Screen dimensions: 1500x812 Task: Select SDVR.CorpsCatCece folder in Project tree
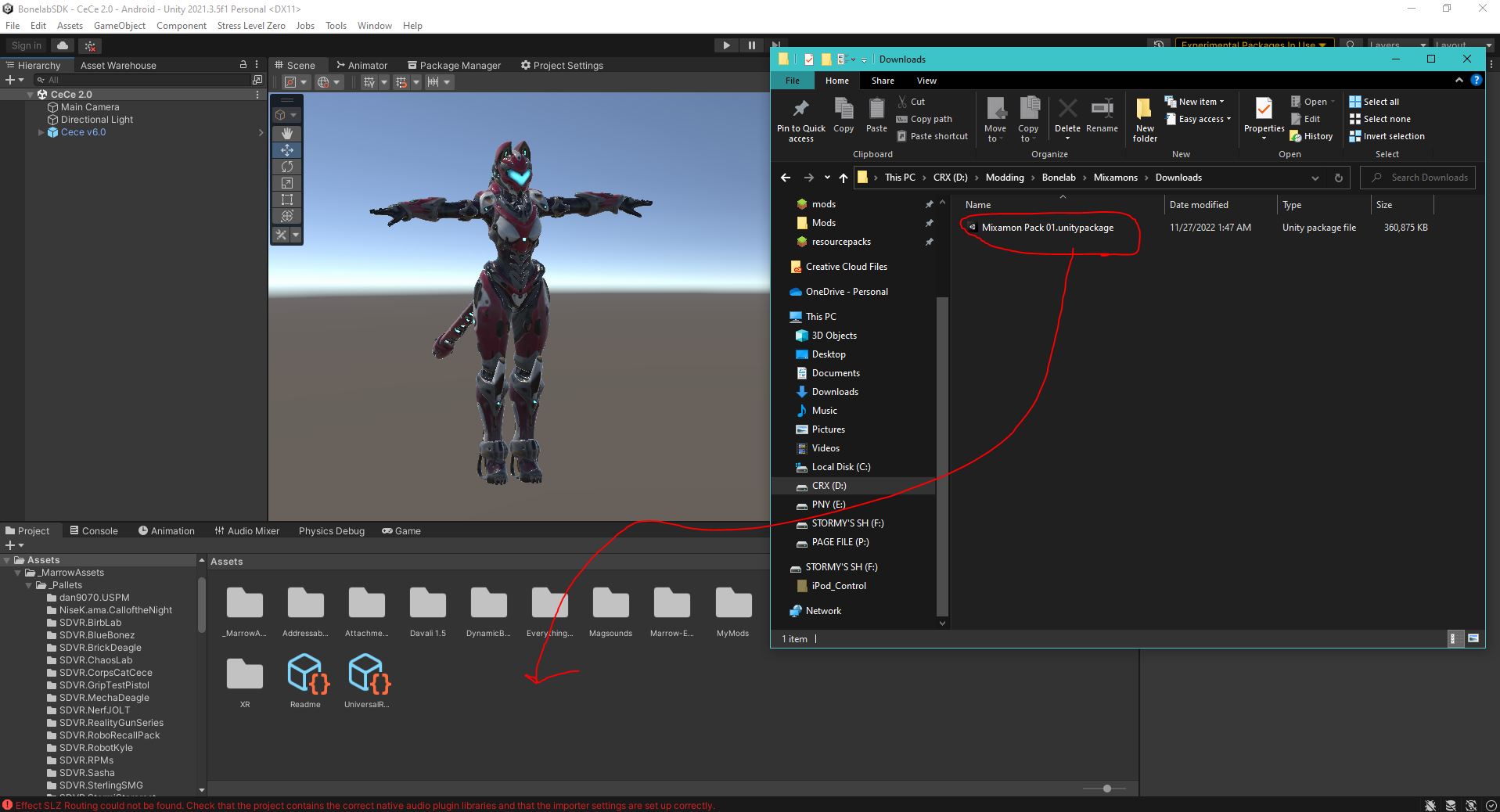pyautogui.click(x=106, y=673)
